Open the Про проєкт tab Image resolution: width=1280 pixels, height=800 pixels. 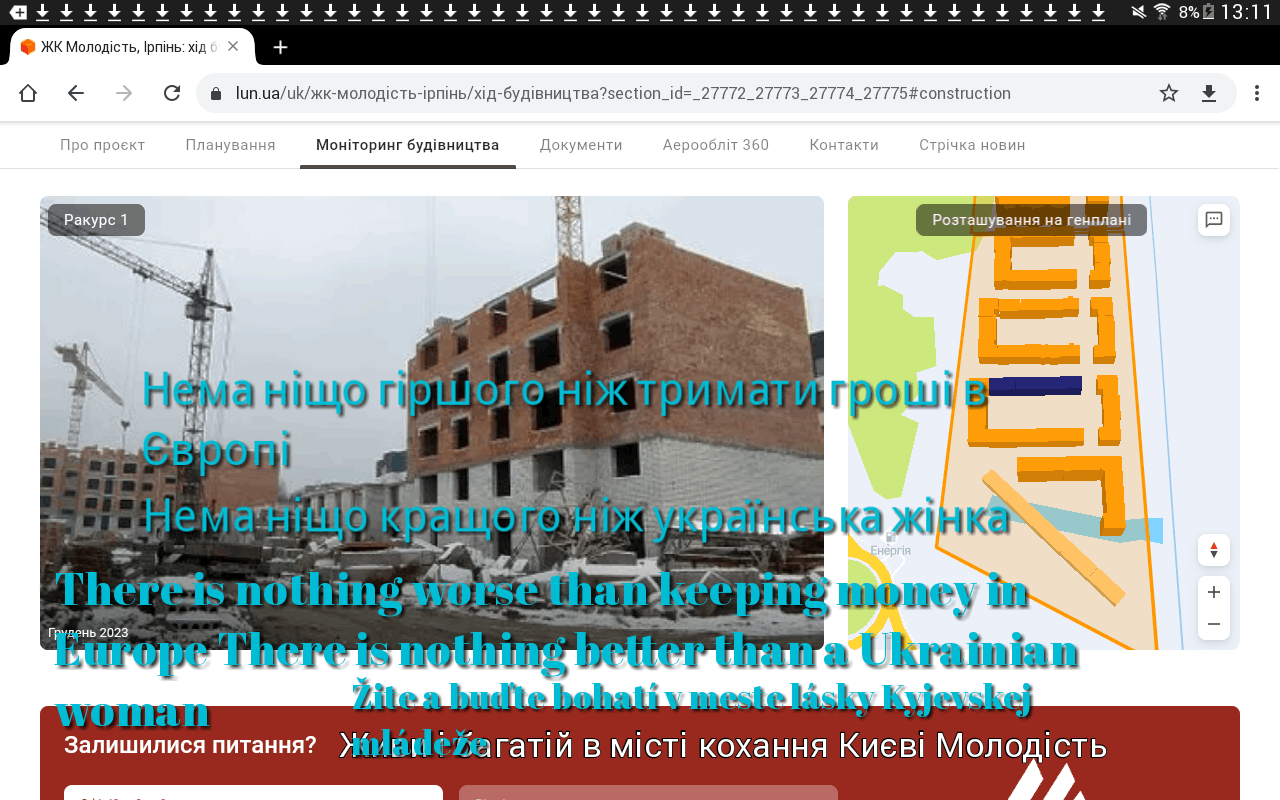tap(102, 145)
